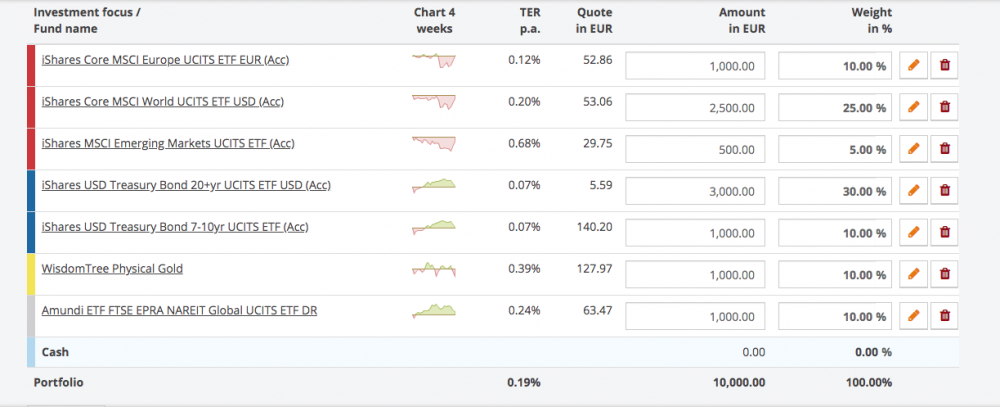
Task: Trash the WisdomTree Physical Gold entry
Action: coord(943,274)
